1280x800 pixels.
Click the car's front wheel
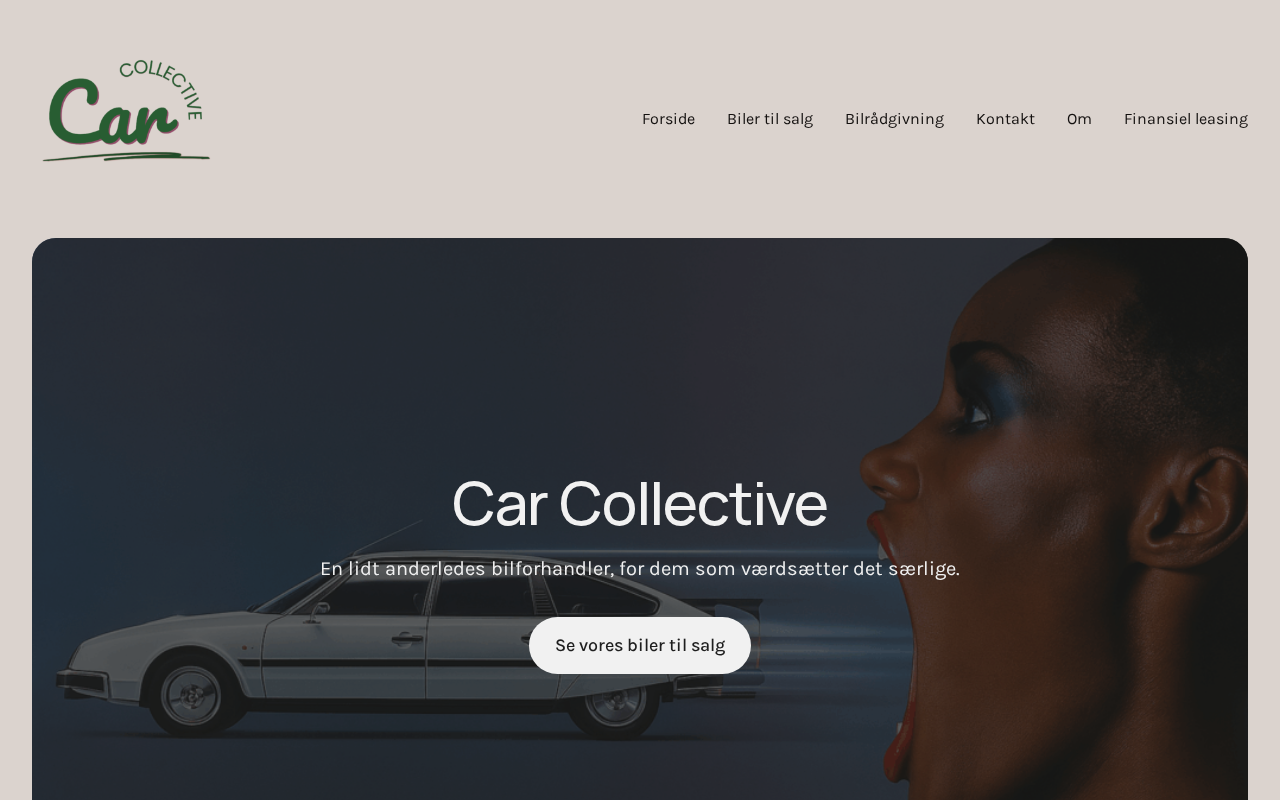tap(191, 693)
